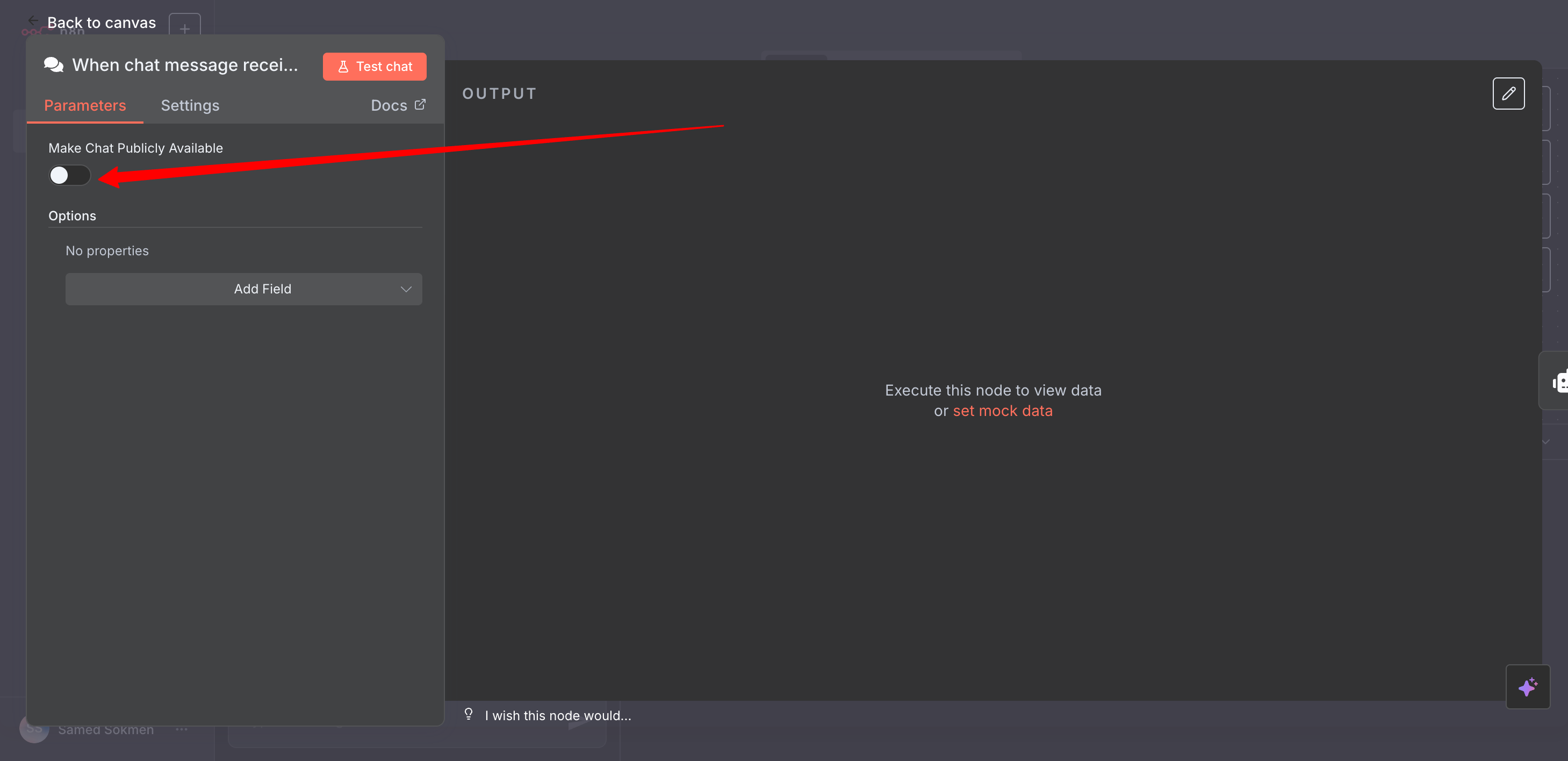The height and width of the screenshot is (761, 1568).
Task: Click the lightbulb feedback icon
Action: [468, 714]
